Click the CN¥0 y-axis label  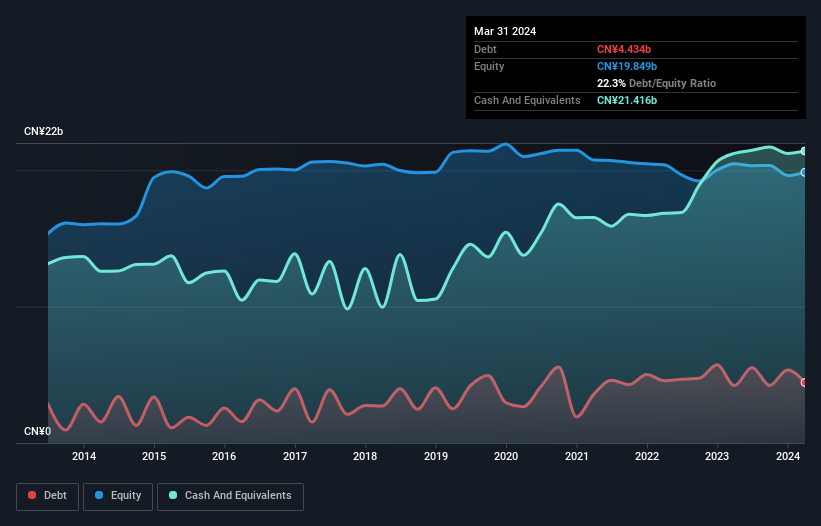click(37, 431)
